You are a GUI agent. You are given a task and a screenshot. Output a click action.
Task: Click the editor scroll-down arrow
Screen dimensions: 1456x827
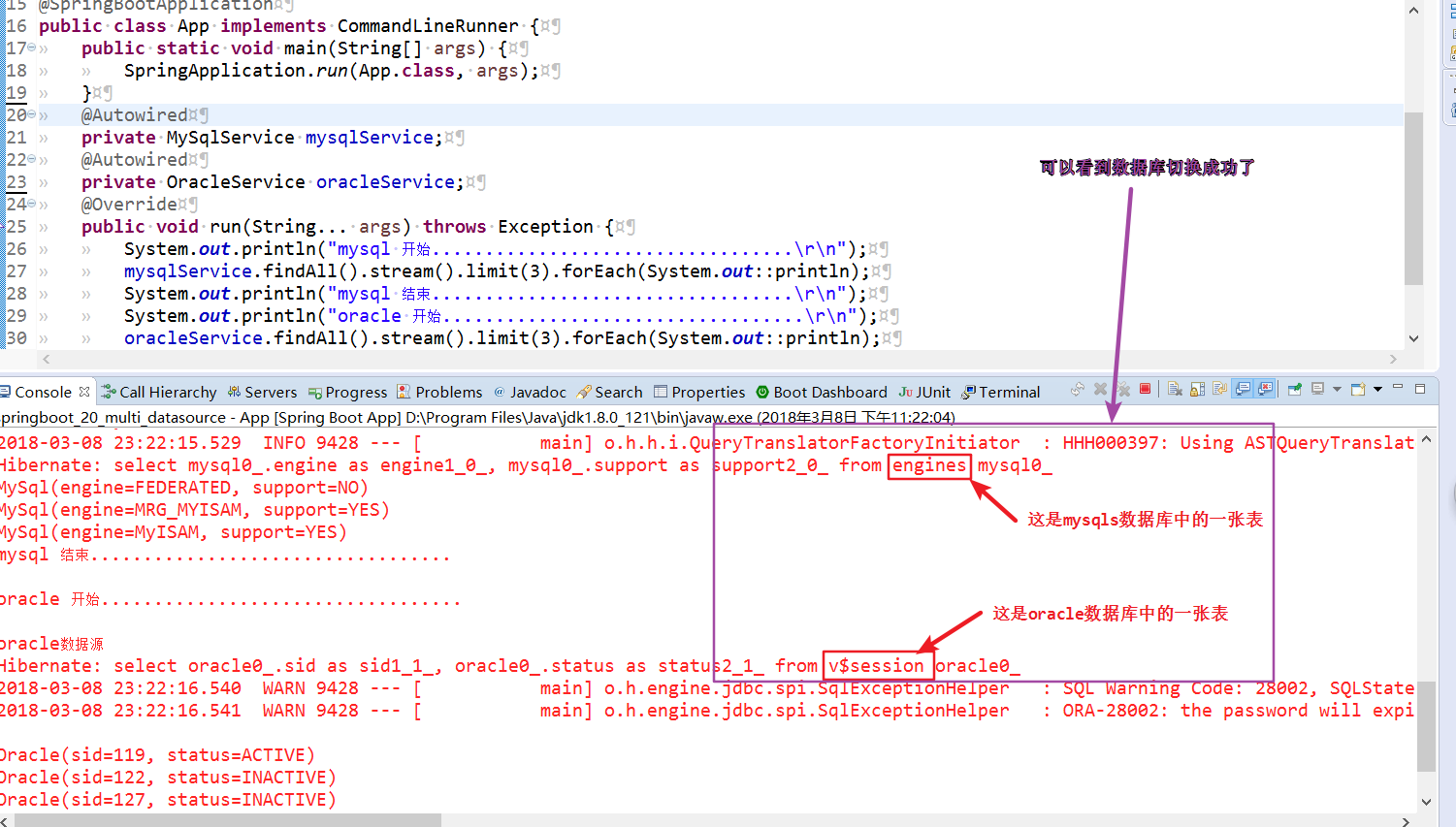coord(1413,338)
